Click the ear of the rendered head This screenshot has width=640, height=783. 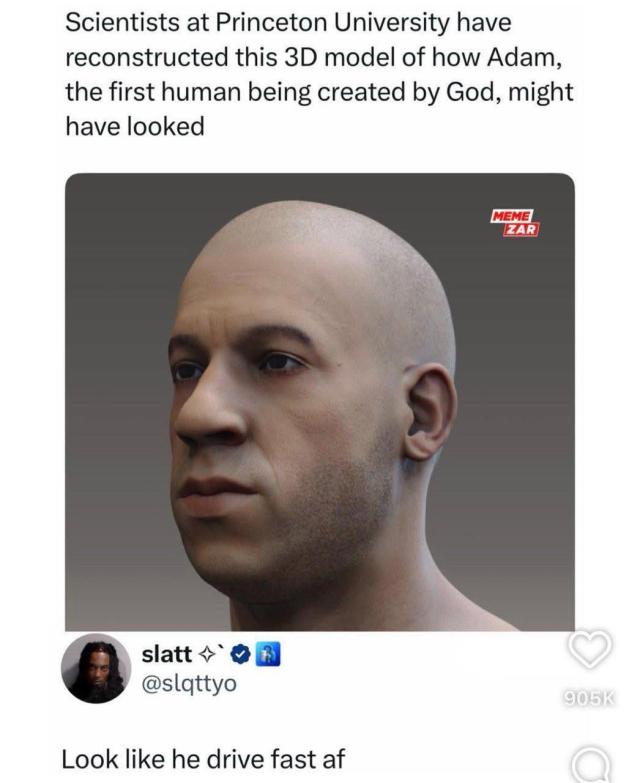click(x=430, y=411)
